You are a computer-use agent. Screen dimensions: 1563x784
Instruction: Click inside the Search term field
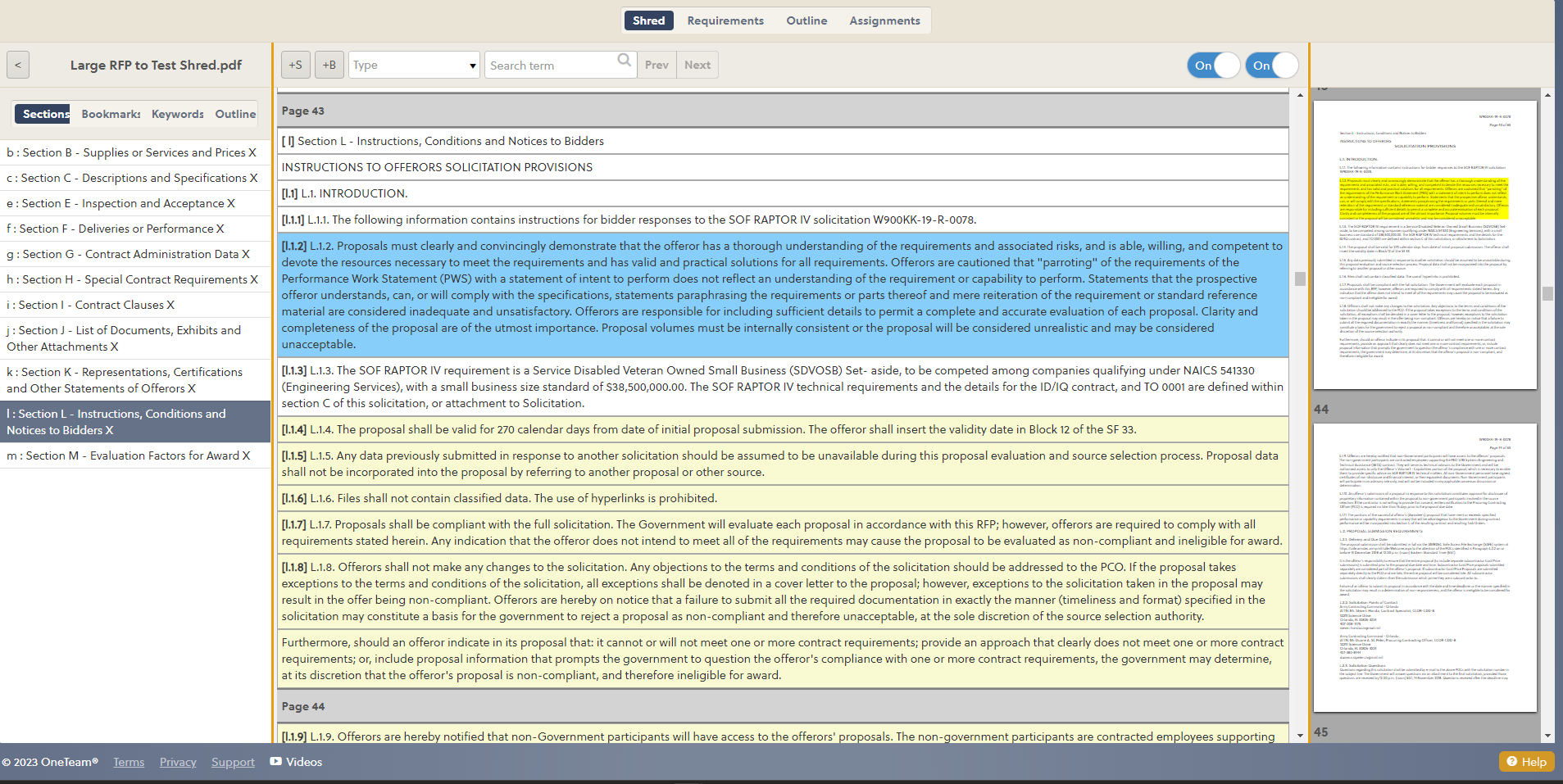click(x=551, y=65)
